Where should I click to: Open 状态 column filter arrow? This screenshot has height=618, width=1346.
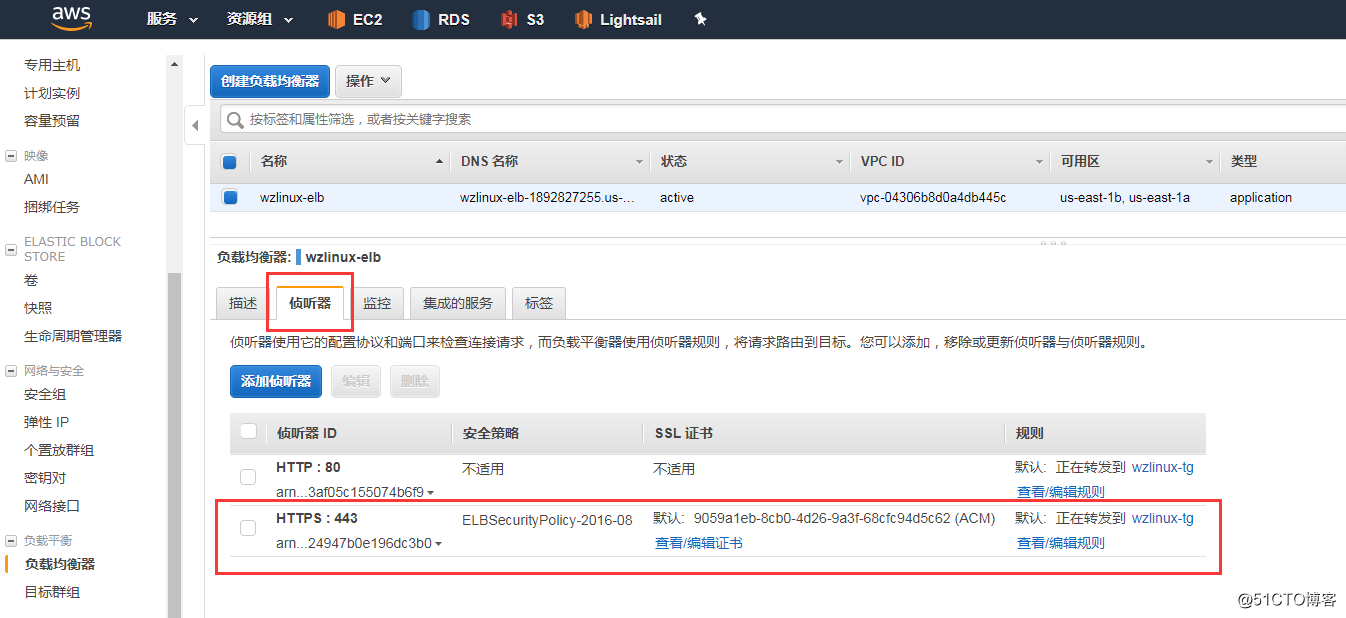pos(840,162)
